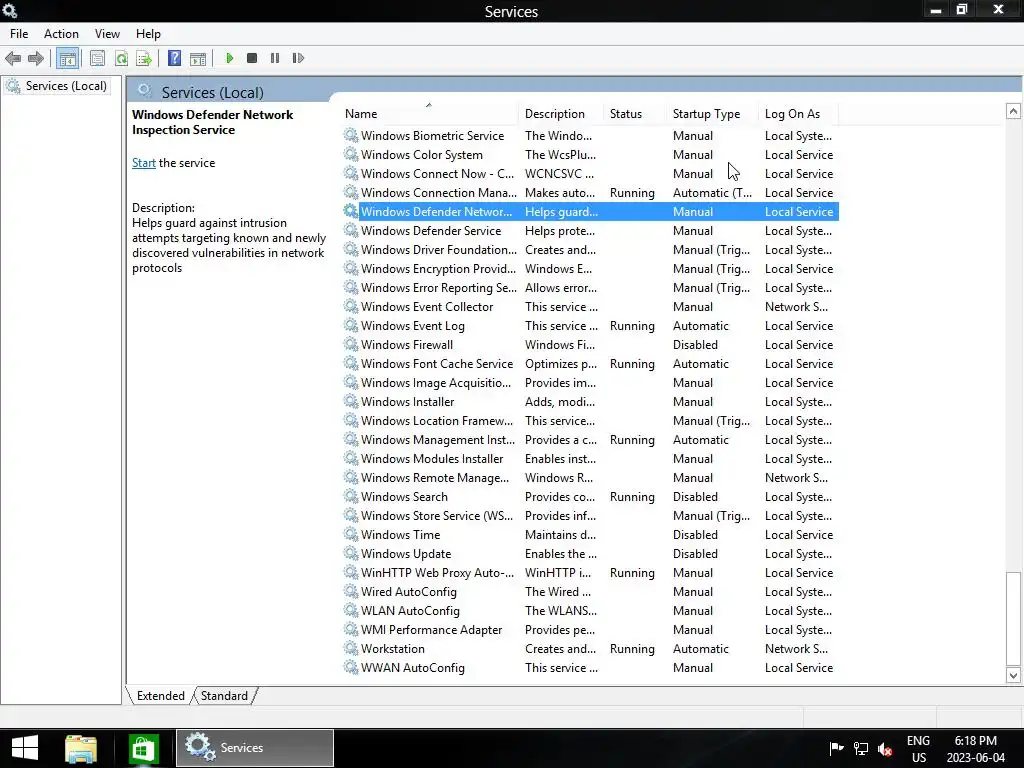Select Windows Error Reporting Service row
Screen dimensions: 1024x768
(590, 287)
